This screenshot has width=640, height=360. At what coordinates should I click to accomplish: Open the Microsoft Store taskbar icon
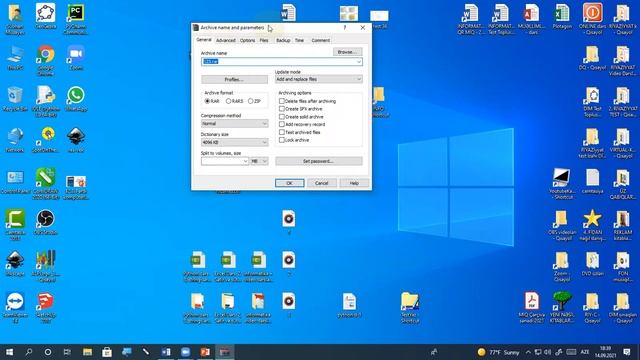(107, 352)
